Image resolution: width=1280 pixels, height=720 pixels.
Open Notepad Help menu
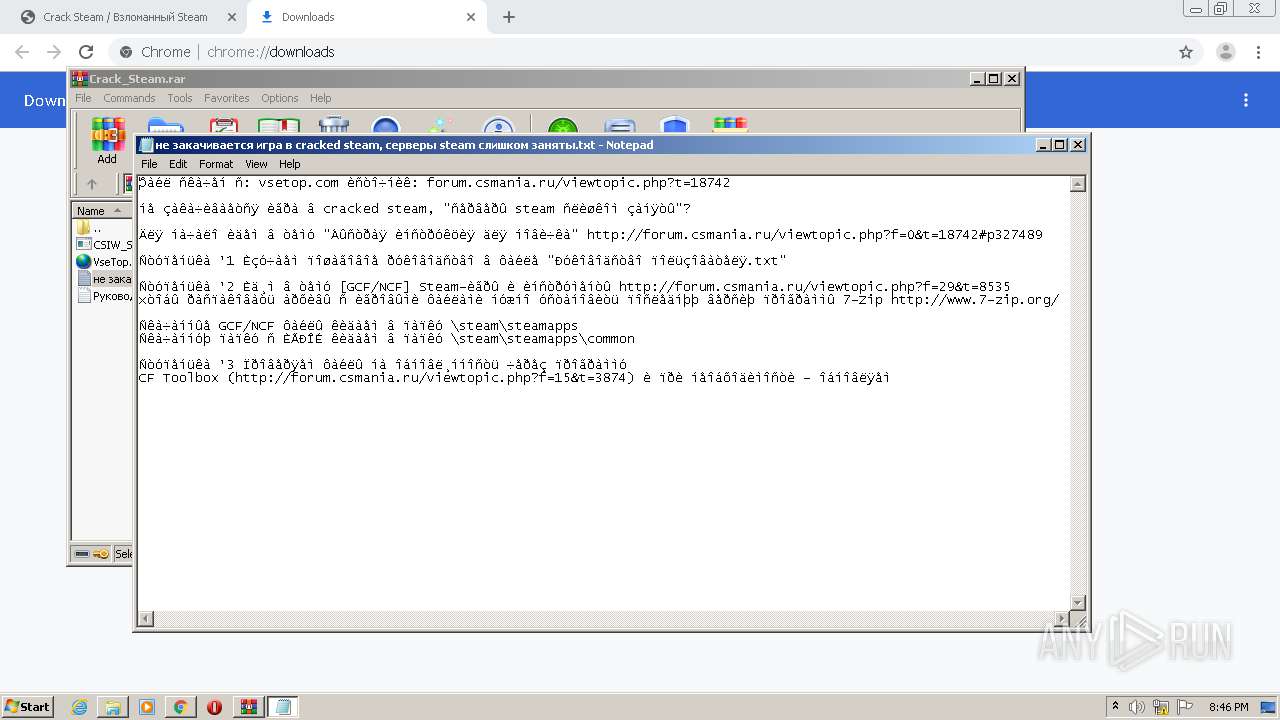[289, 164]
